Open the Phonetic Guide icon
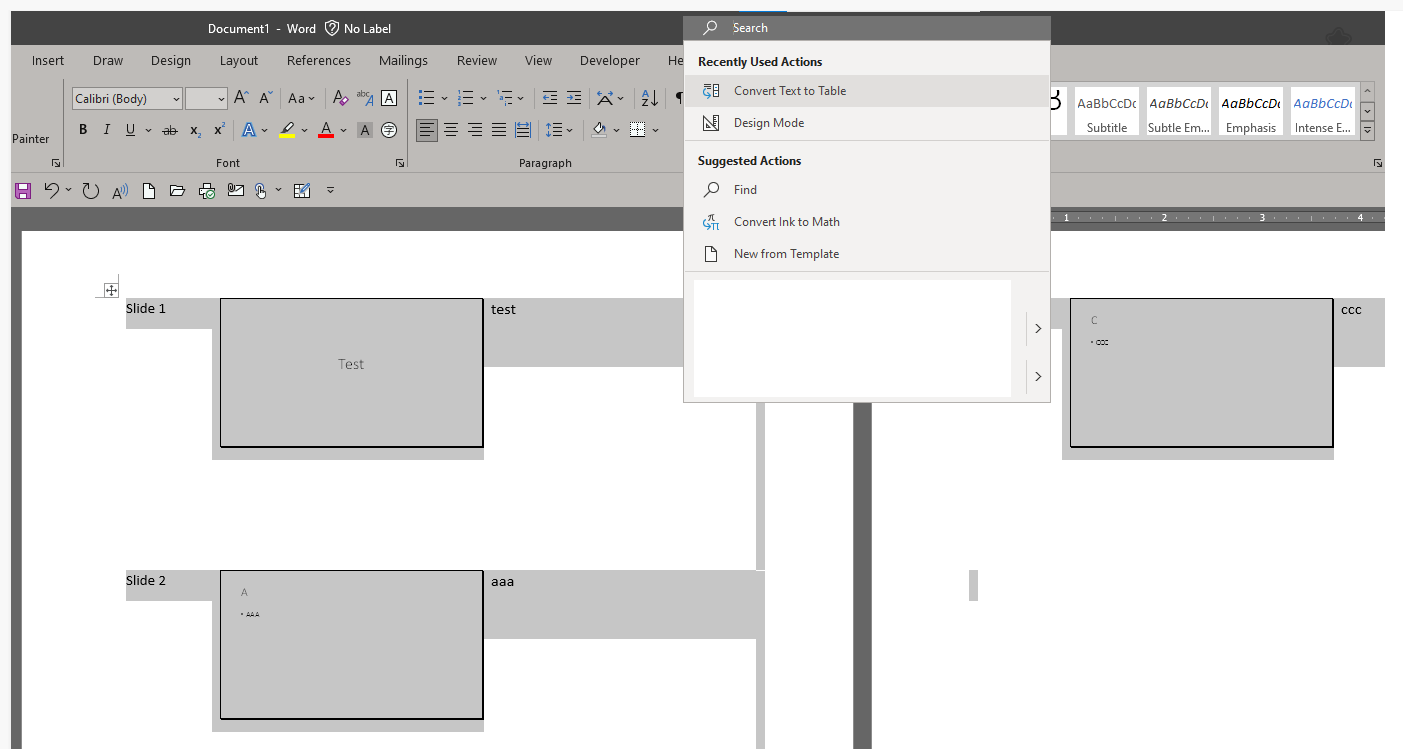The height and width of the screenshot is (749, 1403). click(365, 98)
